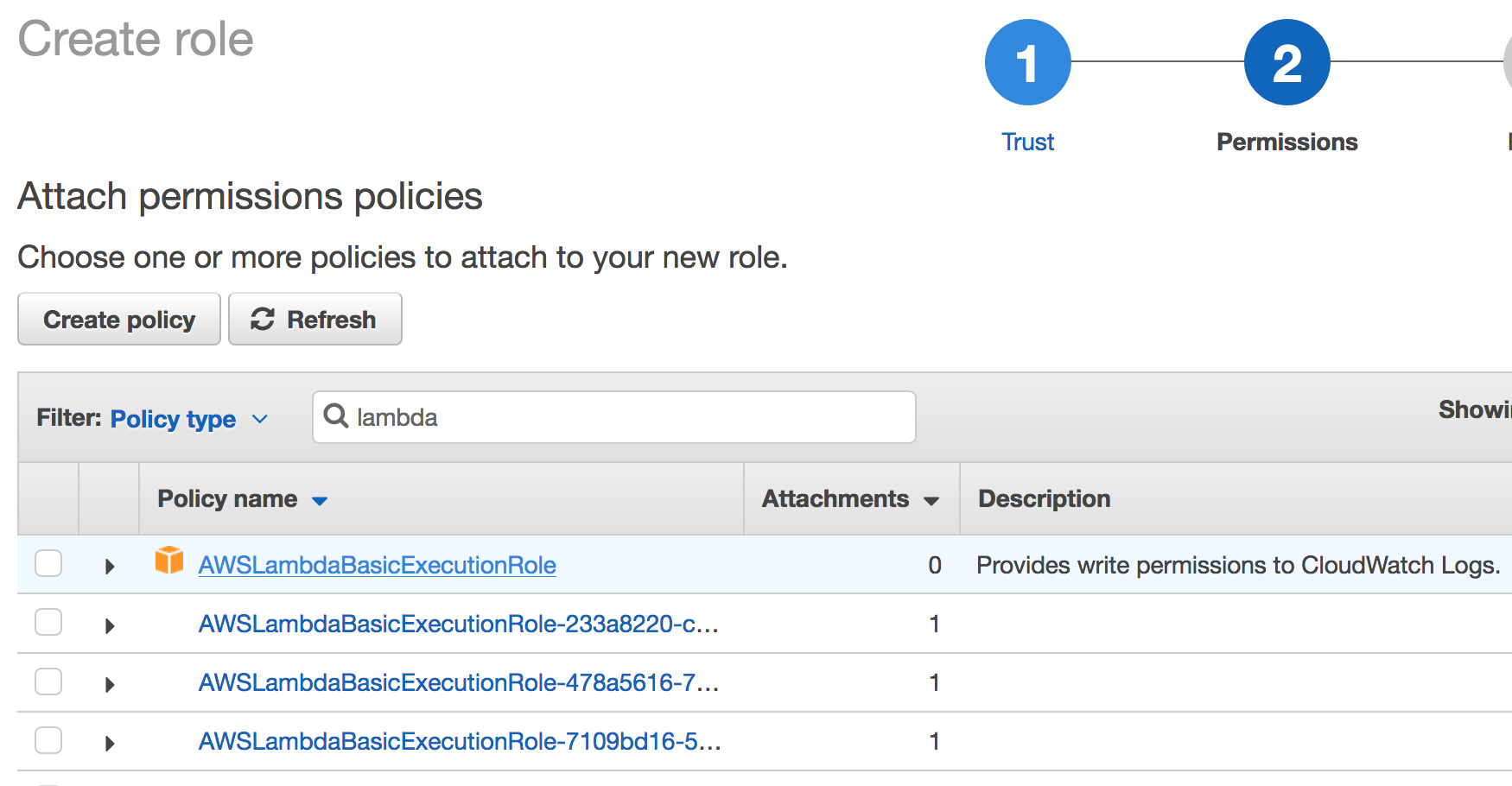Click attachment count 0 for AWSLambdaBasicExecutionRole
The height and width of the screenshot is (786, 1512).
(x=935, y=565)
